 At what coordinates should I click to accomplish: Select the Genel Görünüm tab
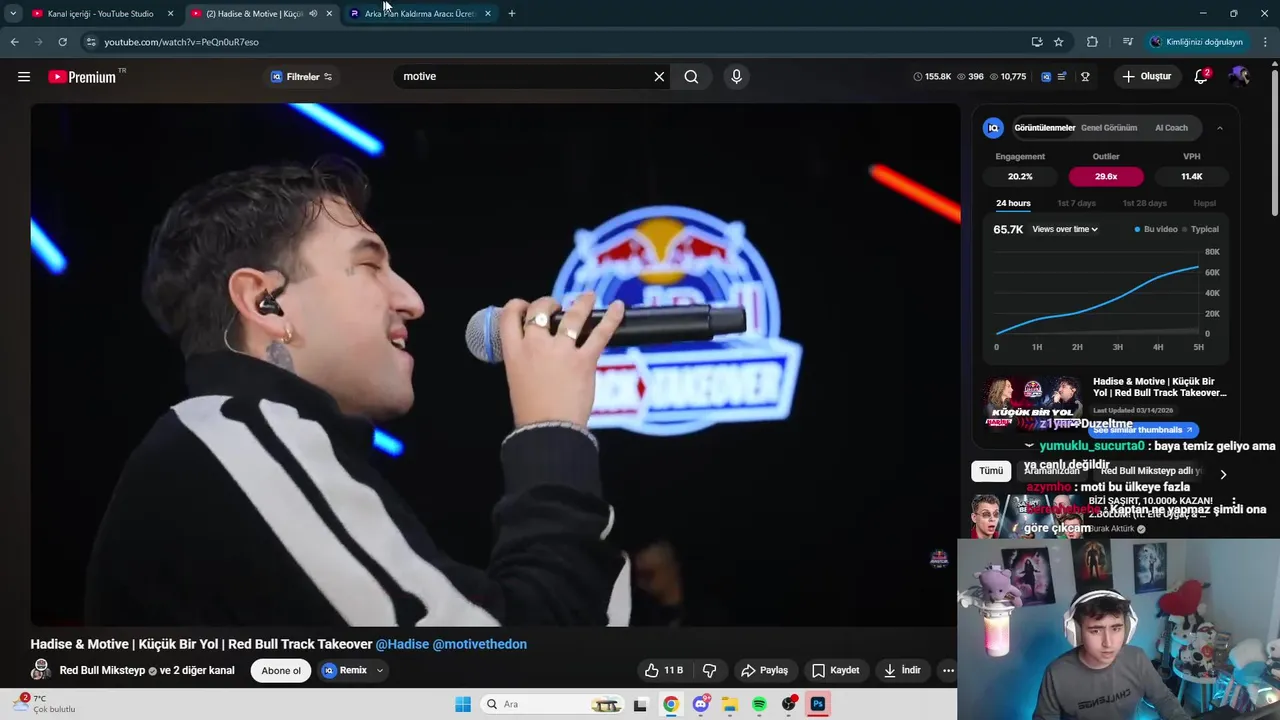point(1109,128)
